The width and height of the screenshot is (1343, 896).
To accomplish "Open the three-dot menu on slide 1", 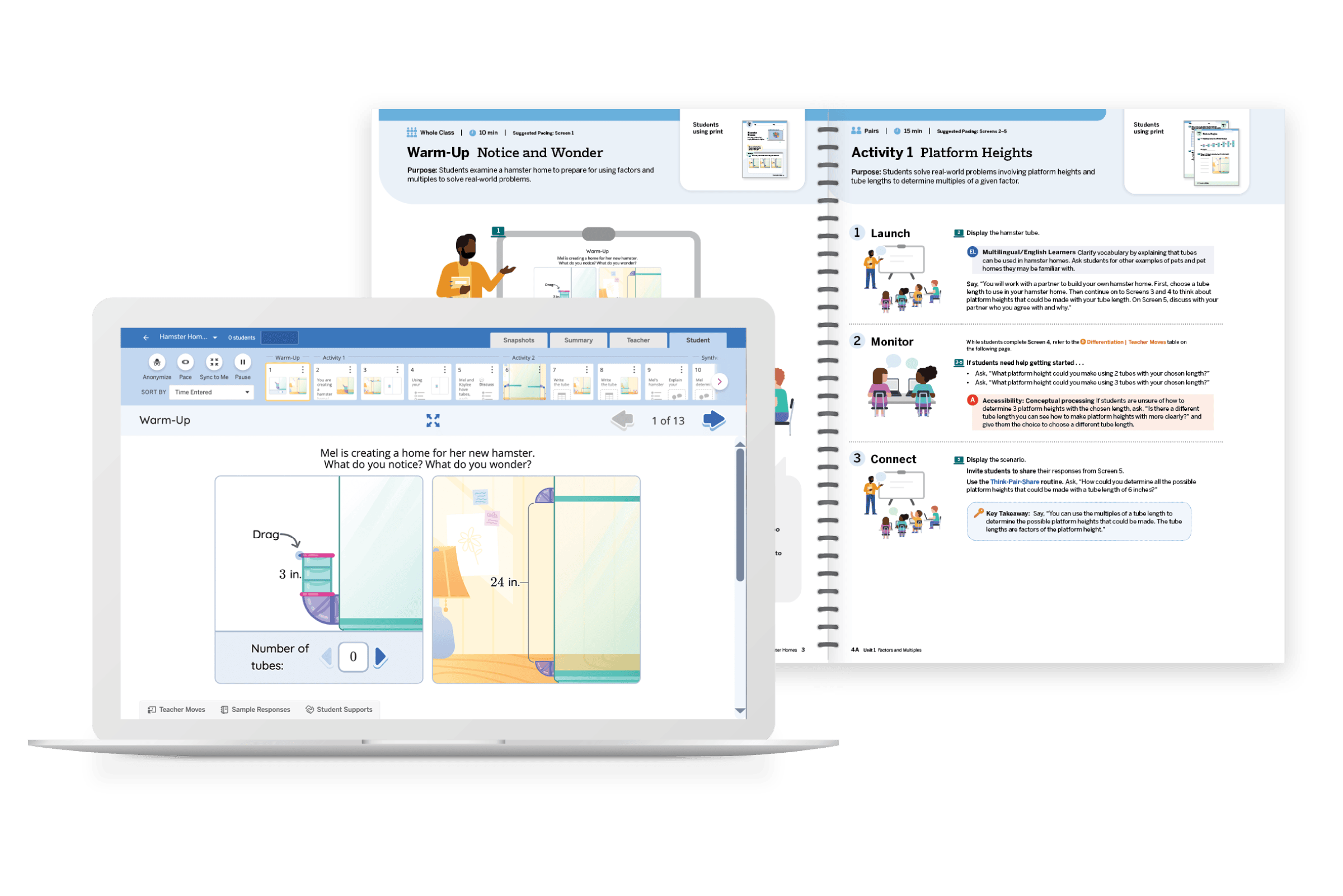I will (303, 370).
